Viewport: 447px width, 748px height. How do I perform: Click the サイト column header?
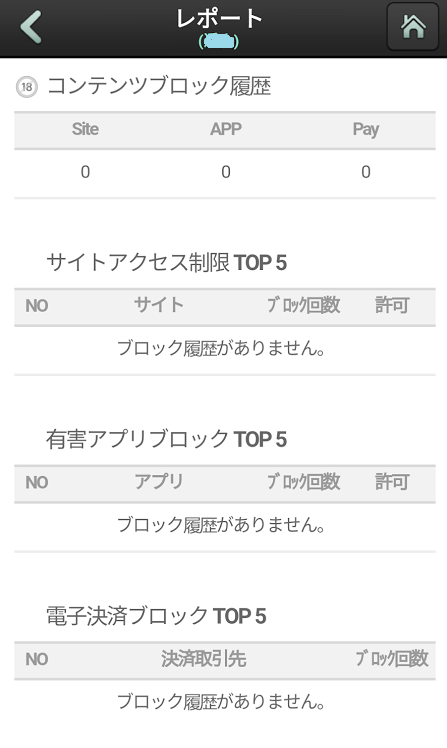[x=158, y=305]
